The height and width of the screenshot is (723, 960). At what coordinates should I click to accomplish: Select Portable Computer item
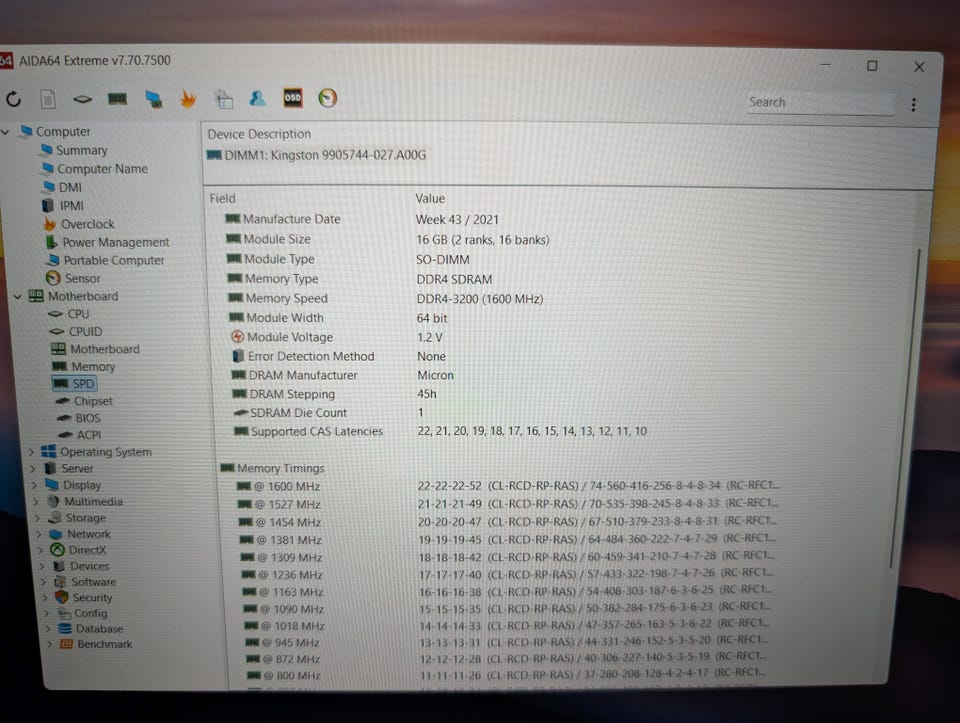106,260
